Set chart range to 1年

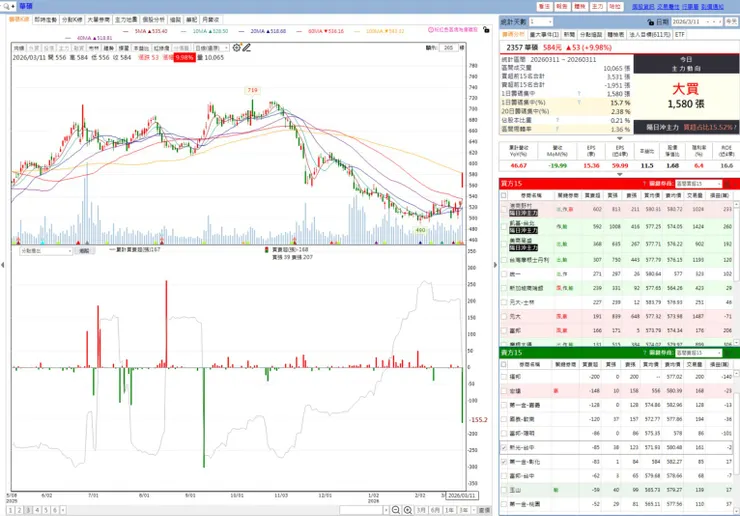click(x=449, y=510)
